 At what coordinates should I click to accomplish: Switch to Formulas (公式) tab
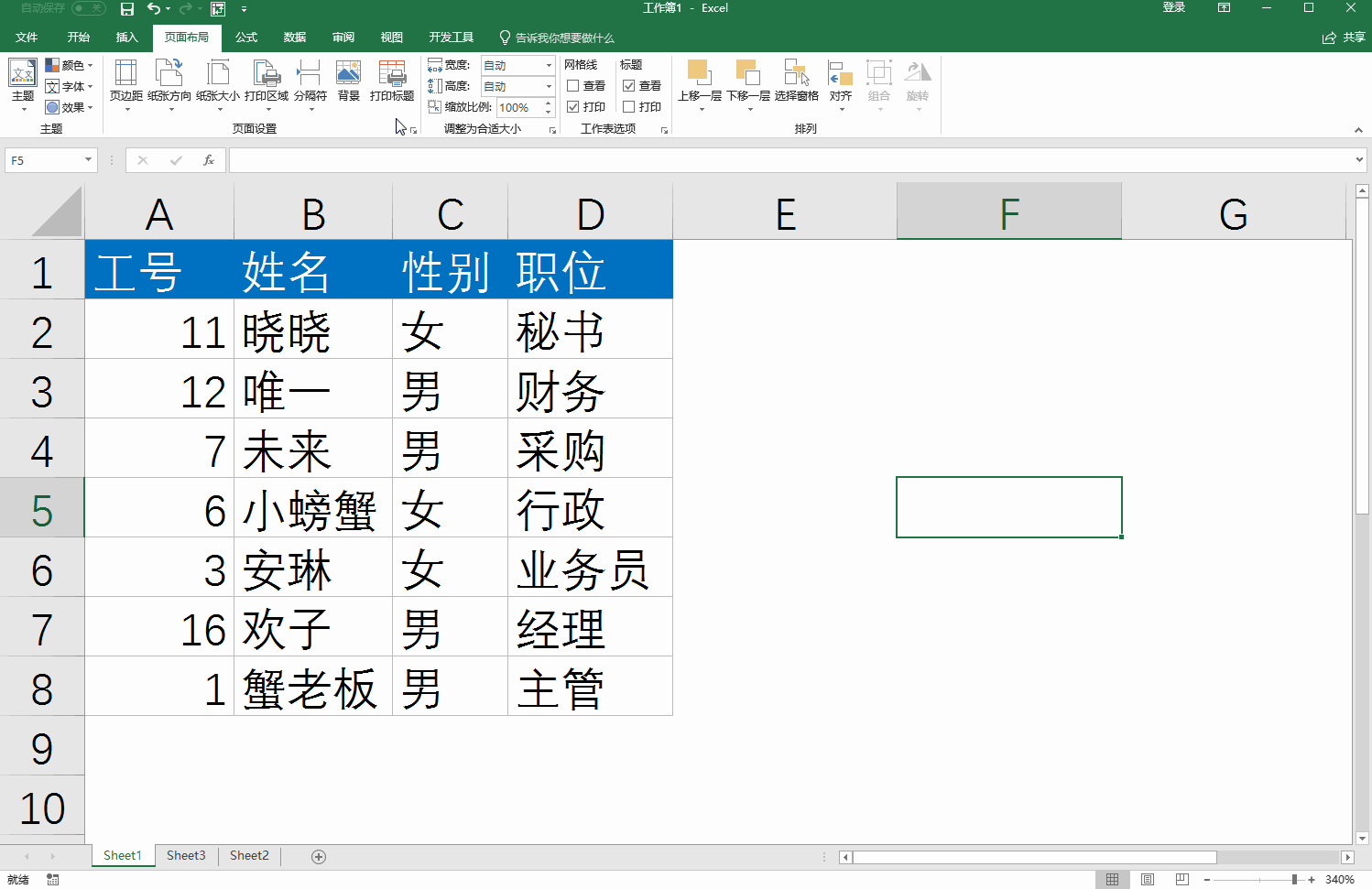pos(246,38)
